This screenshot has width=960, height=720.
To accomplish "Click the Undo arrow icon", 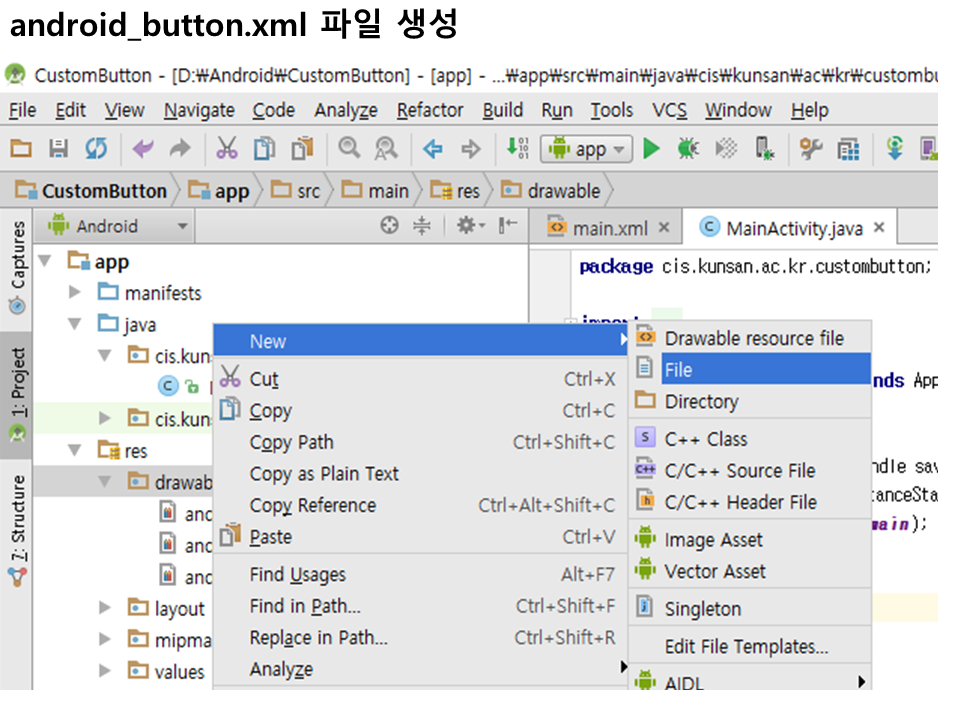I will (x=144, y=149).
